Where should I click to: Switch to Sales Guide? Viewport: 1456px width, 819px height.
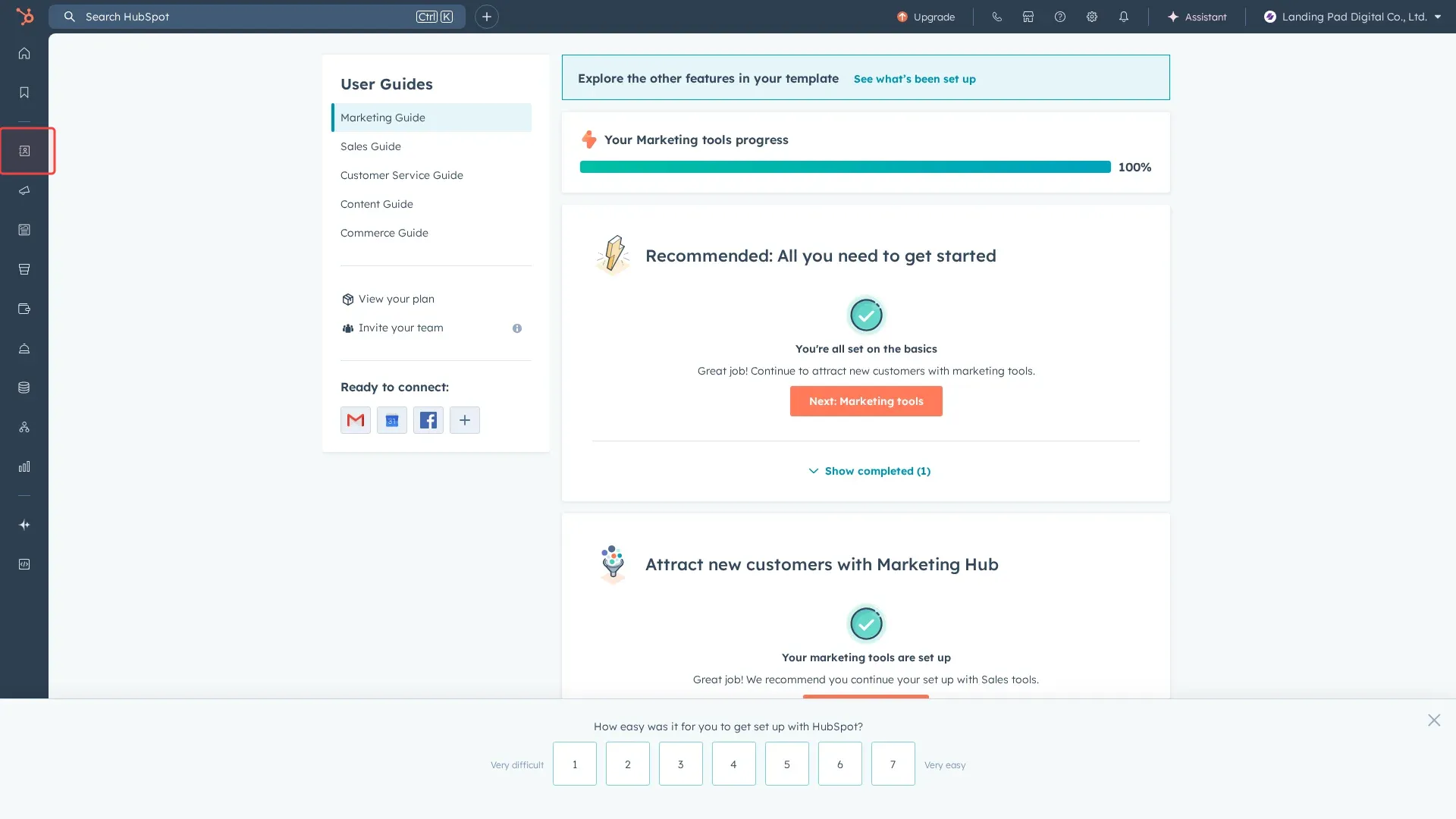coord(371,146)
